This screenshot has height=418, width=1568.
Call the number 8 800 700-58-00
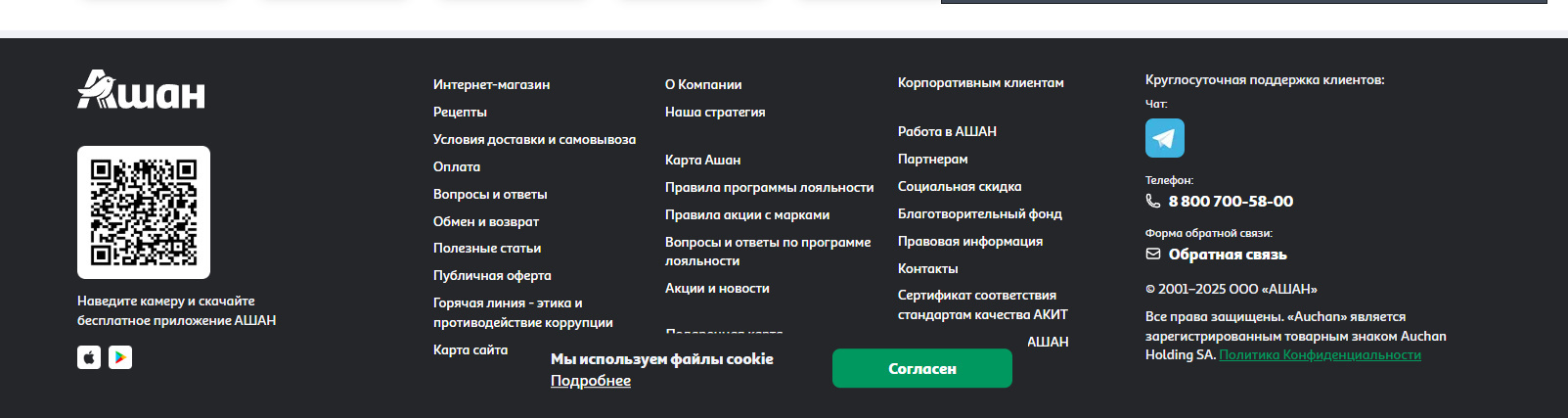[x=1231, y=201]
